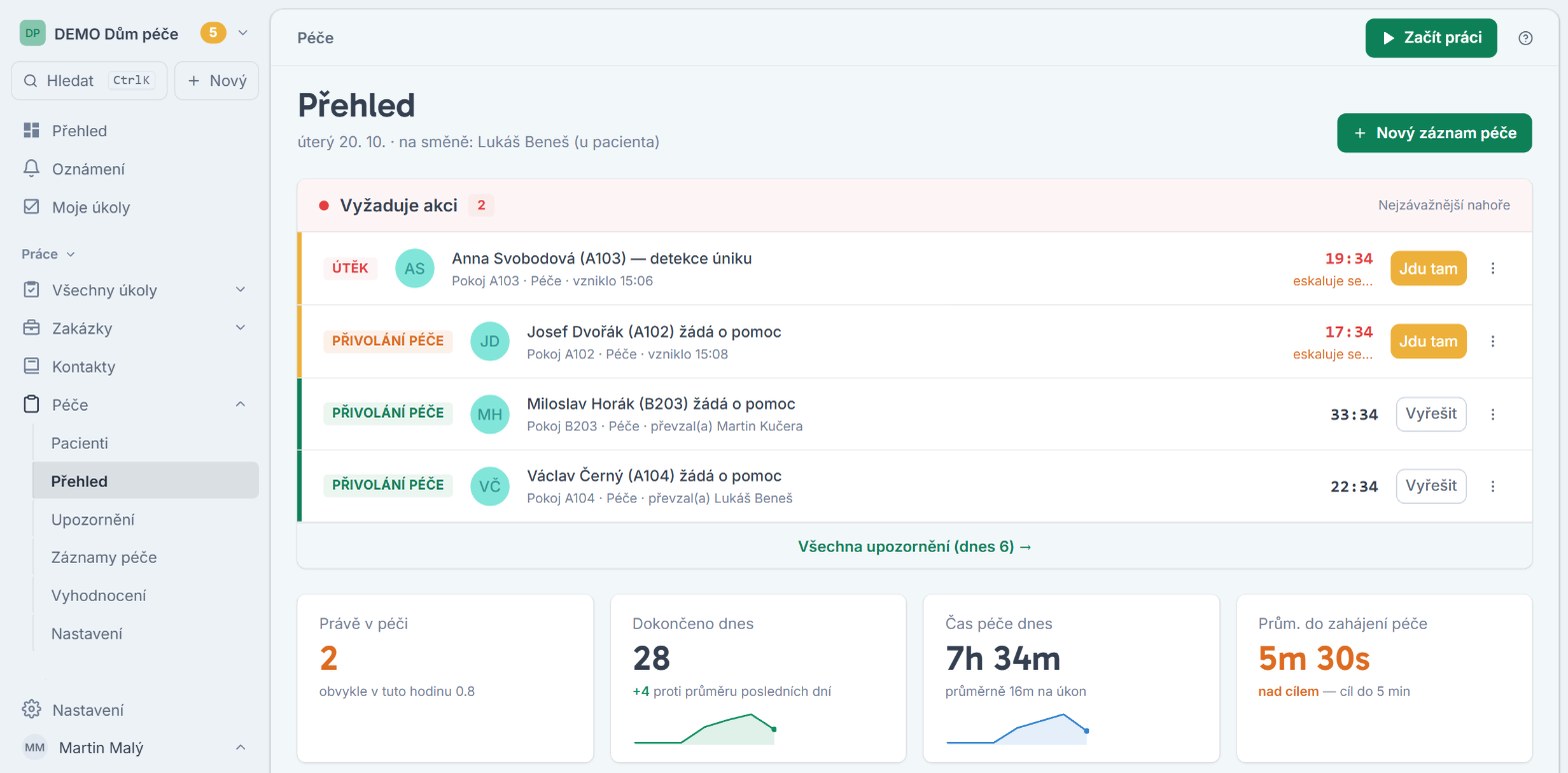This screenshot has height=773, width=1568.
Task: Click the help question mark icon
Action: point(1525,38)
